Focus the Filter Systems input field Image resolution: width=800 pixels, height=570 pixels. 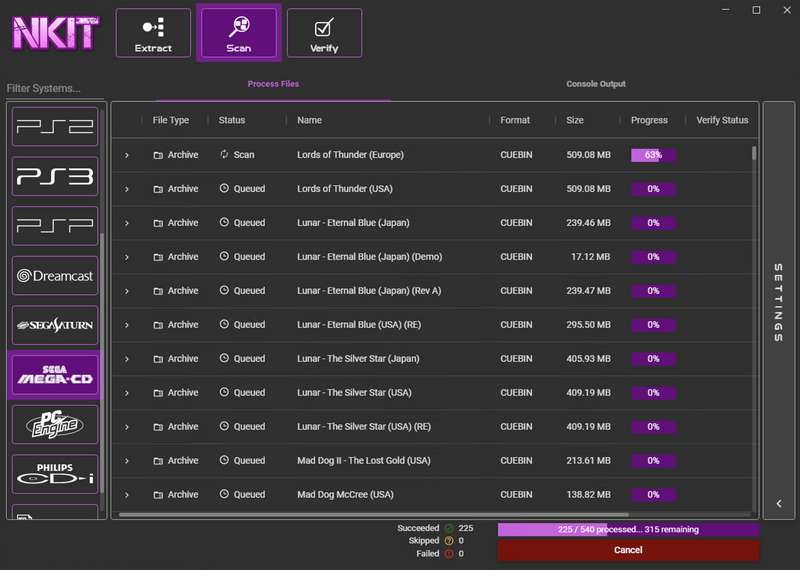click(55, 88)
